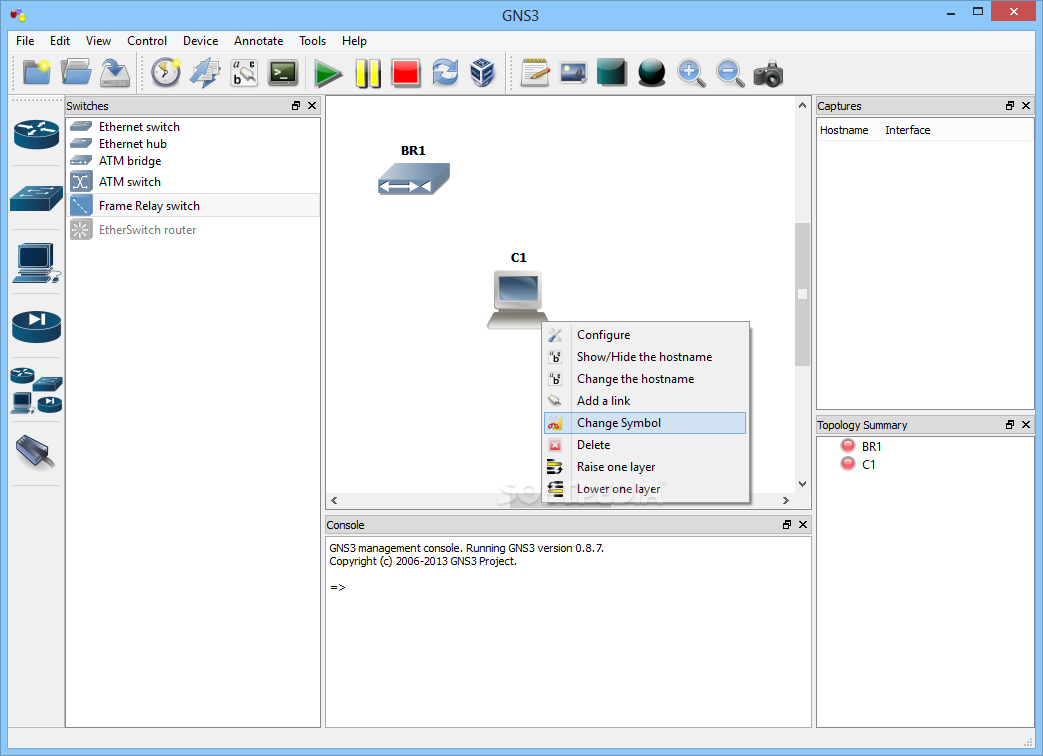Browse switches in the device sidebar
The height and width of the screenshot is (756, 1043).
37,198
